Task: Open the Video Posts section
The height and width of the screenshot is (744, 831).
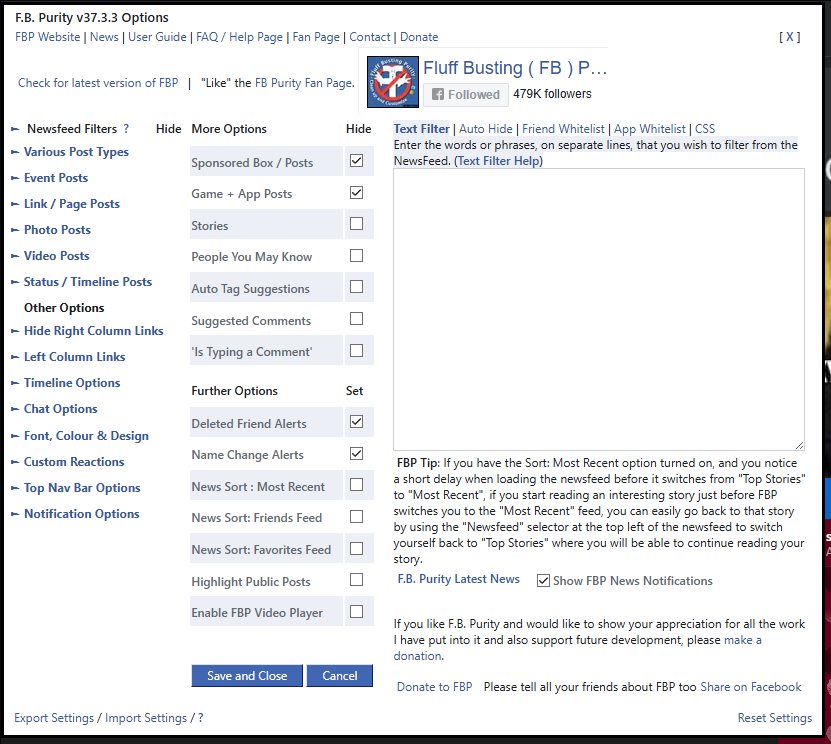Action: [50, 255]
